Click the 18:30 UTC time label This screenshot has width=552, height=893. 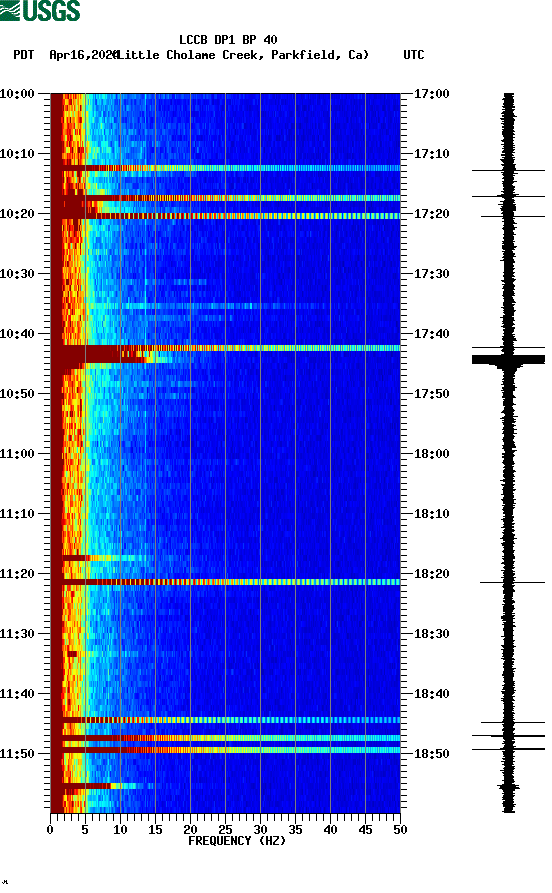coord(431,634)
